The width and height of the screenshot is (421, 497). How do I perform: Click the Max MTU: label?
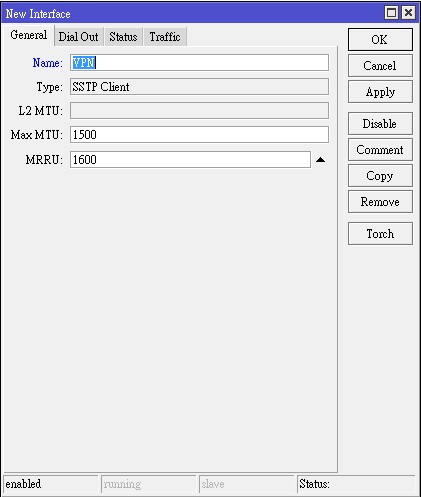click(x=37, y=135)
